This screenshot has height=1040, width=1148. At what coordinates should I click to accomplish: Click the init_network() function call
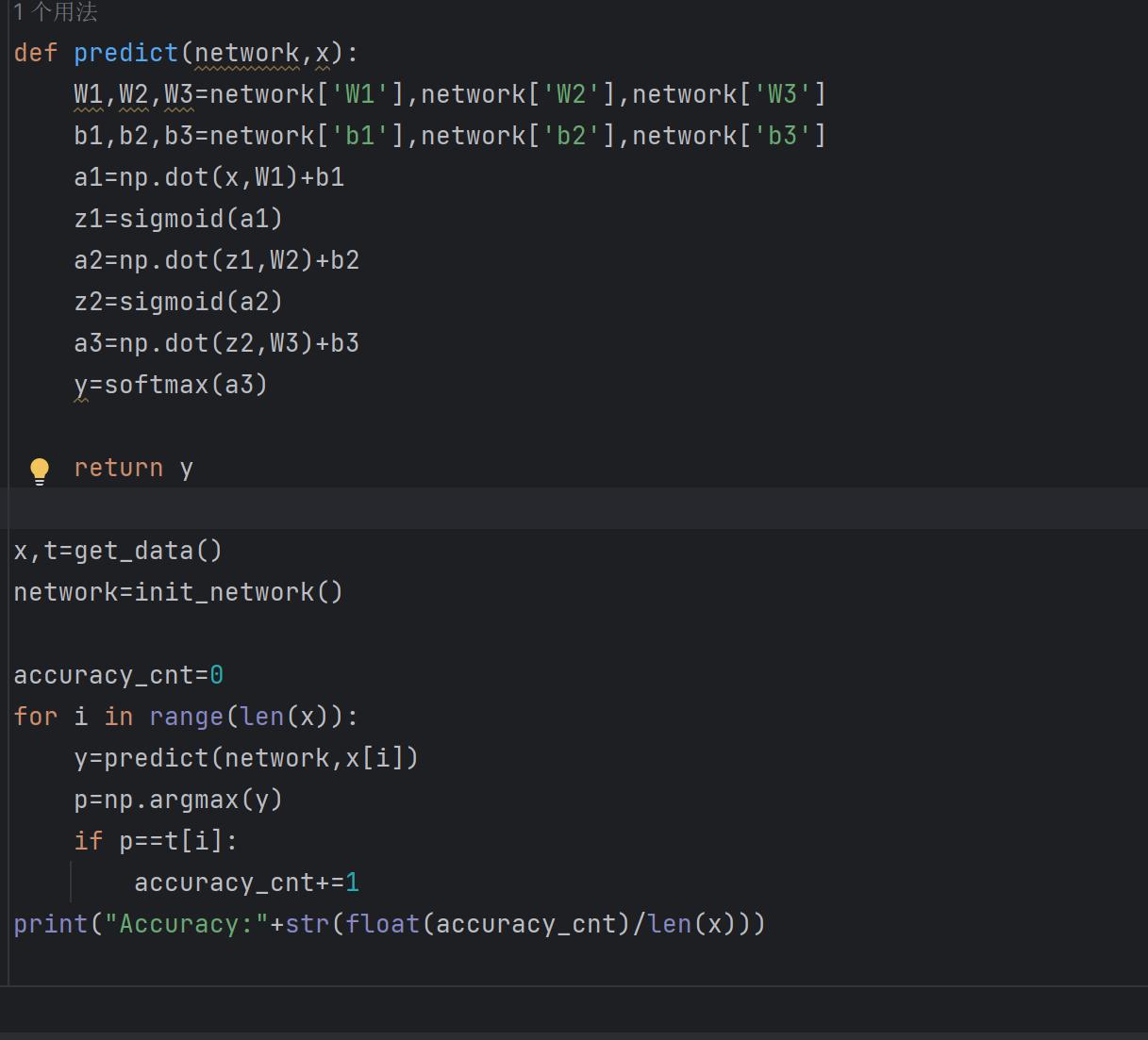pyautogui.click(x=239, y=592)
